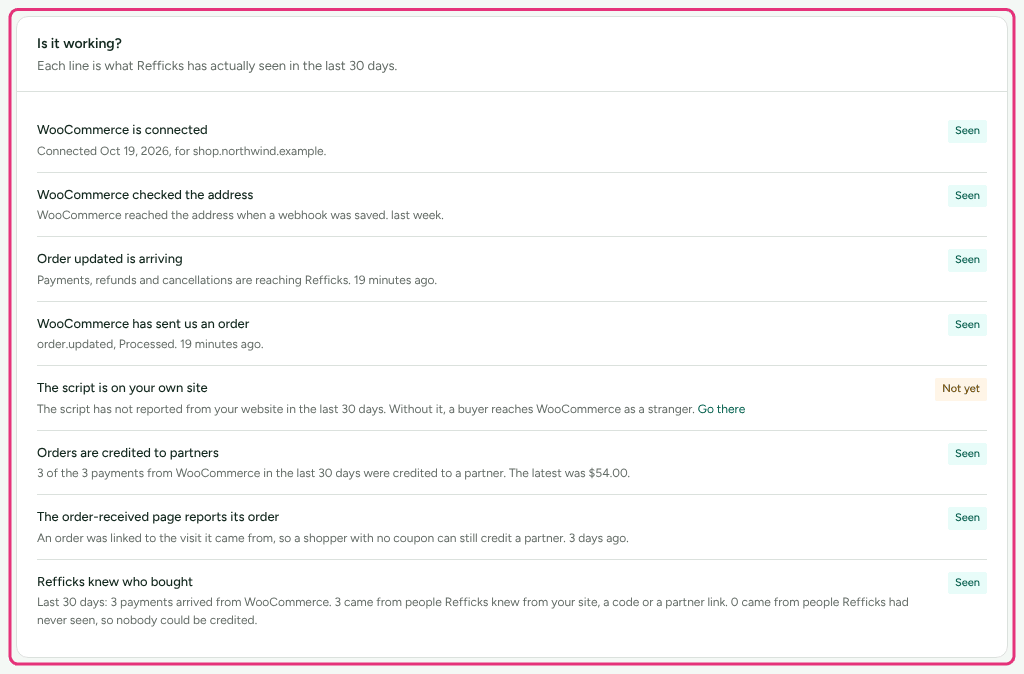This screenshot has width=1024, height=674.
Task: Open the 'Go there' link
Action: pyautogui.click(x=721, y=409)
